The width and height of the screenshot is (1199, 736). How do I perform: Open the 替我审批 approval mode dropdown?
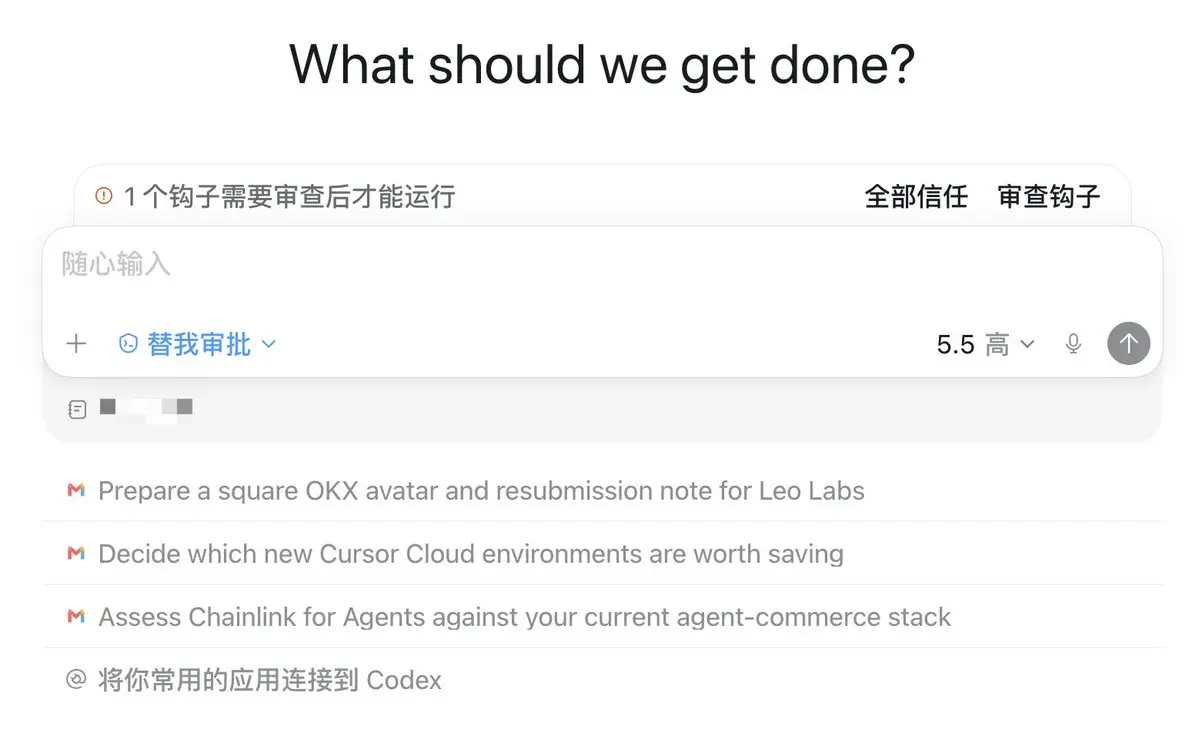pos(197,344)
